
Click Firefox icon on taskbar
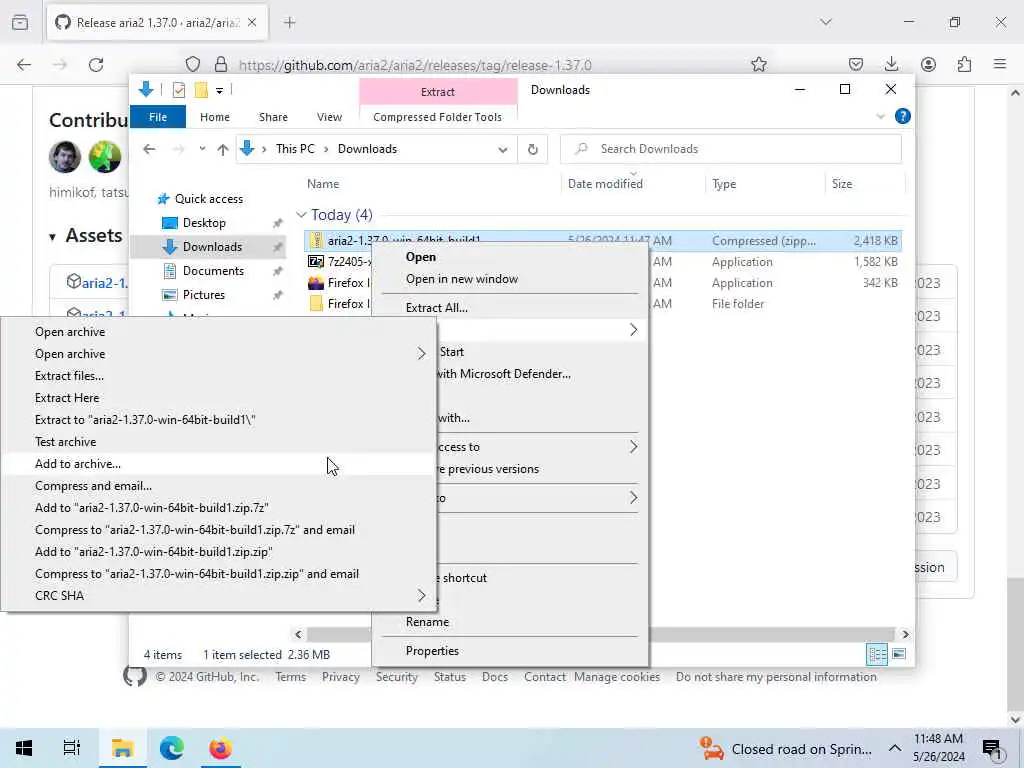point(221,748)
